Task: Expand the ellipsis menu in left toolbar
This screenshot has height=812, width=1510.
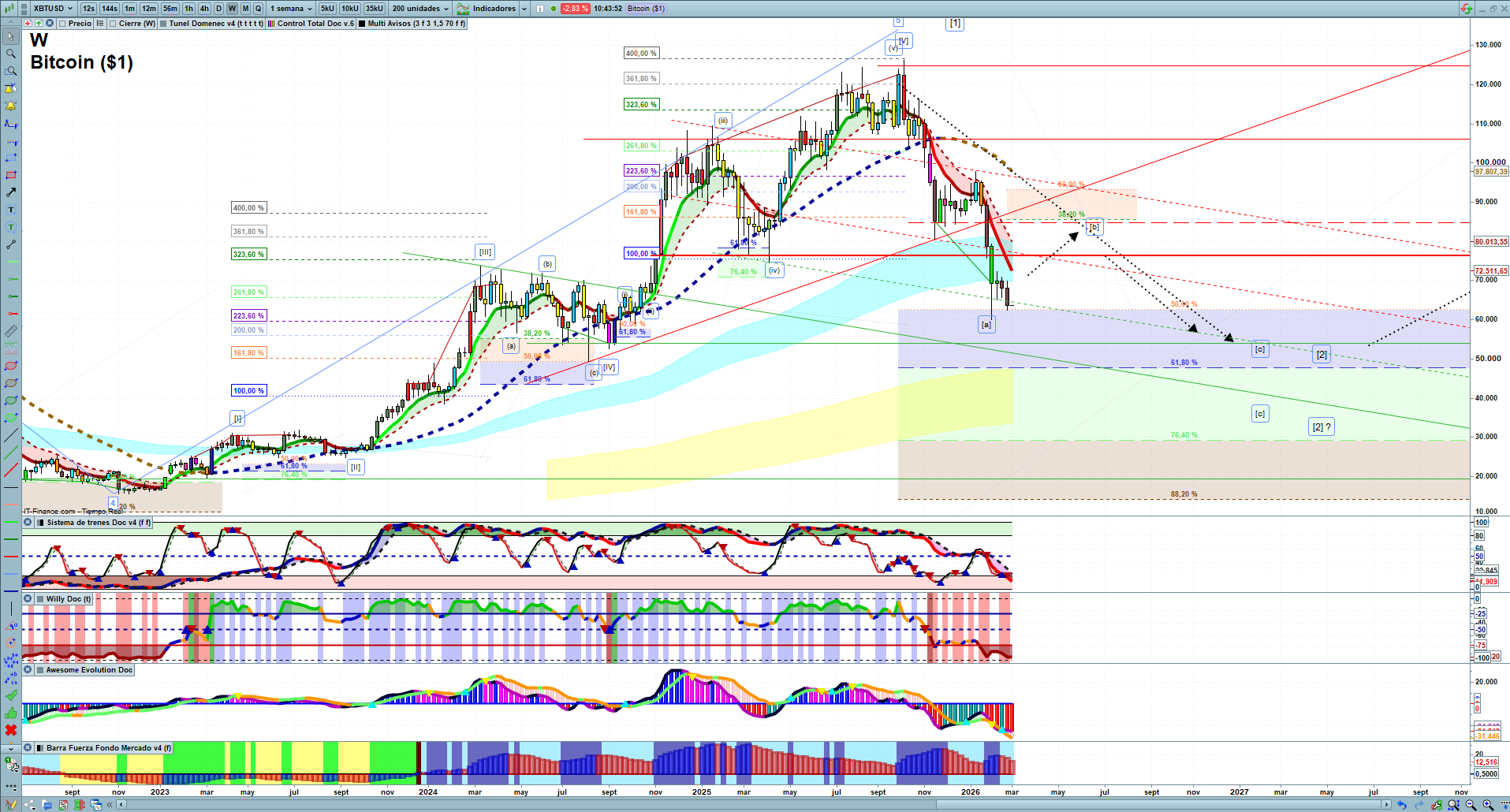Action: point(11,785)
